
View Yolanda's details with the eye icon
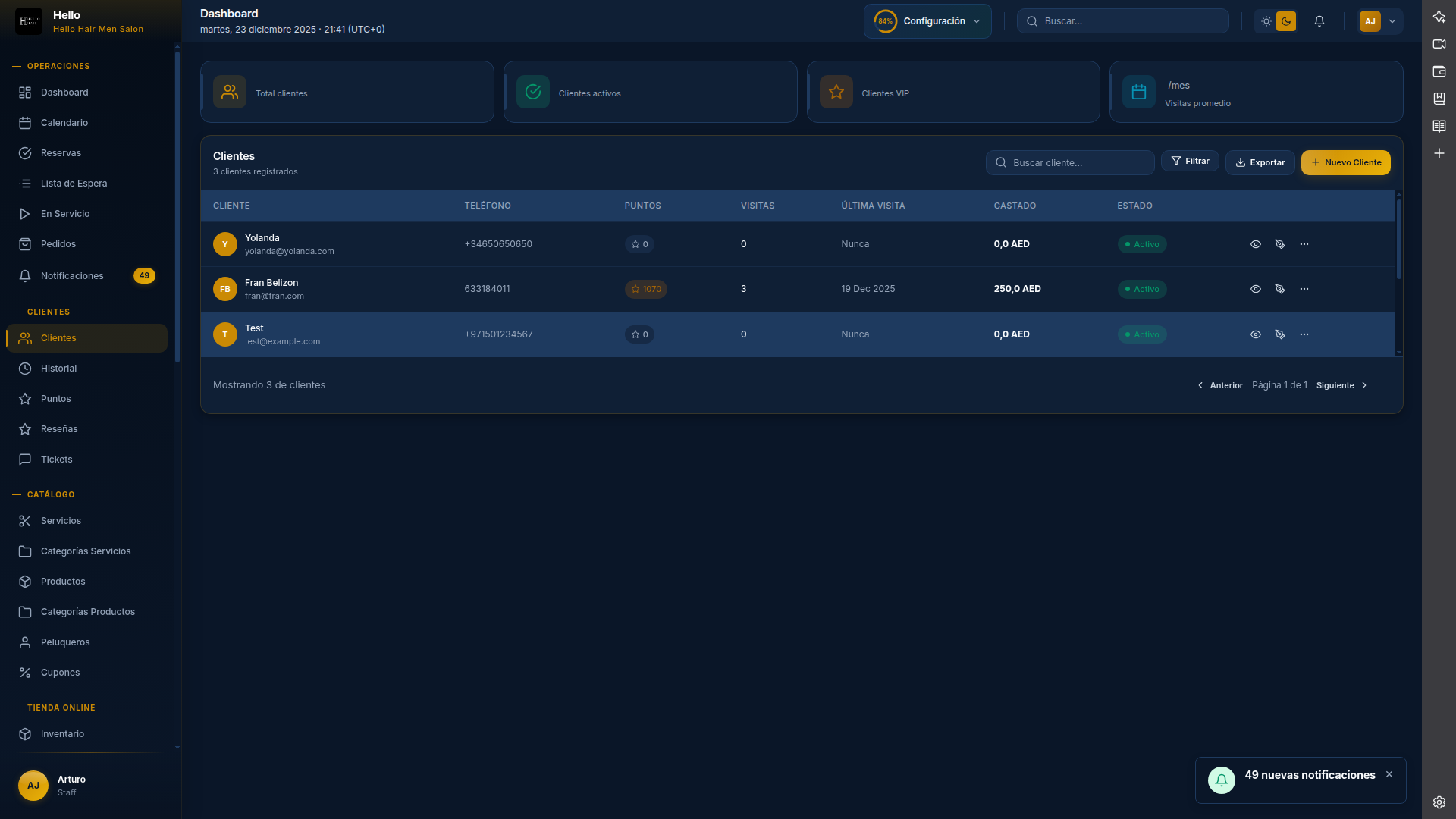pos(1256,244)
